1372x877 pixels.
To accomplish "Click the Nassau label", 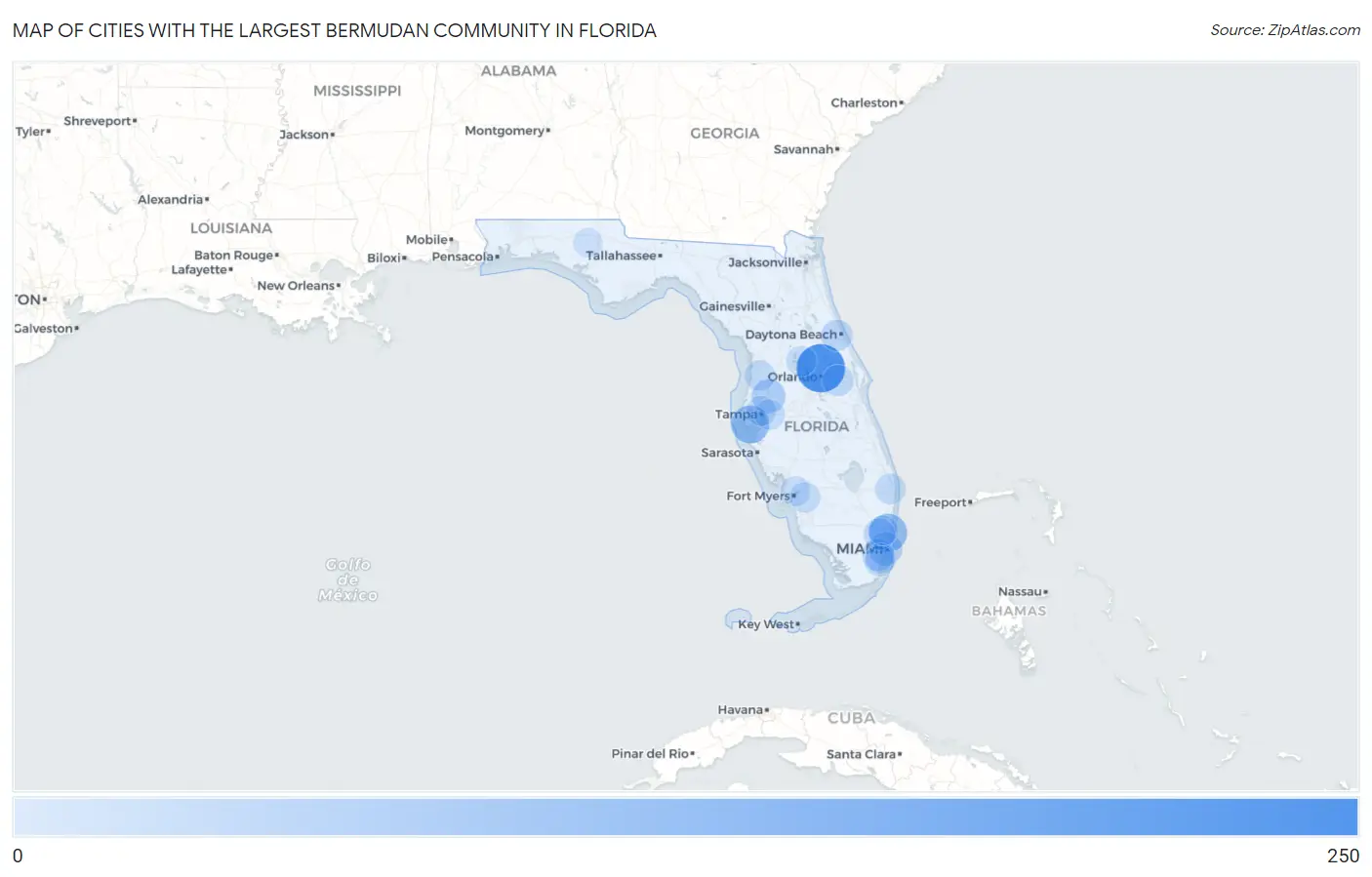I will (x=1020, y=591).
